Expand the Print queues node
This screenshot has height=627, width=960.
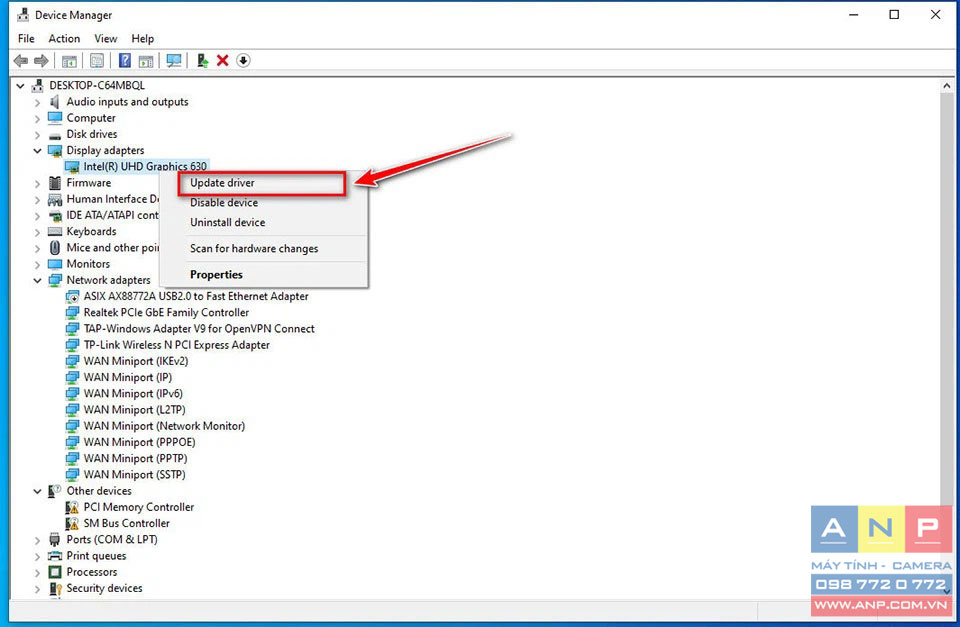click(37, 557)
